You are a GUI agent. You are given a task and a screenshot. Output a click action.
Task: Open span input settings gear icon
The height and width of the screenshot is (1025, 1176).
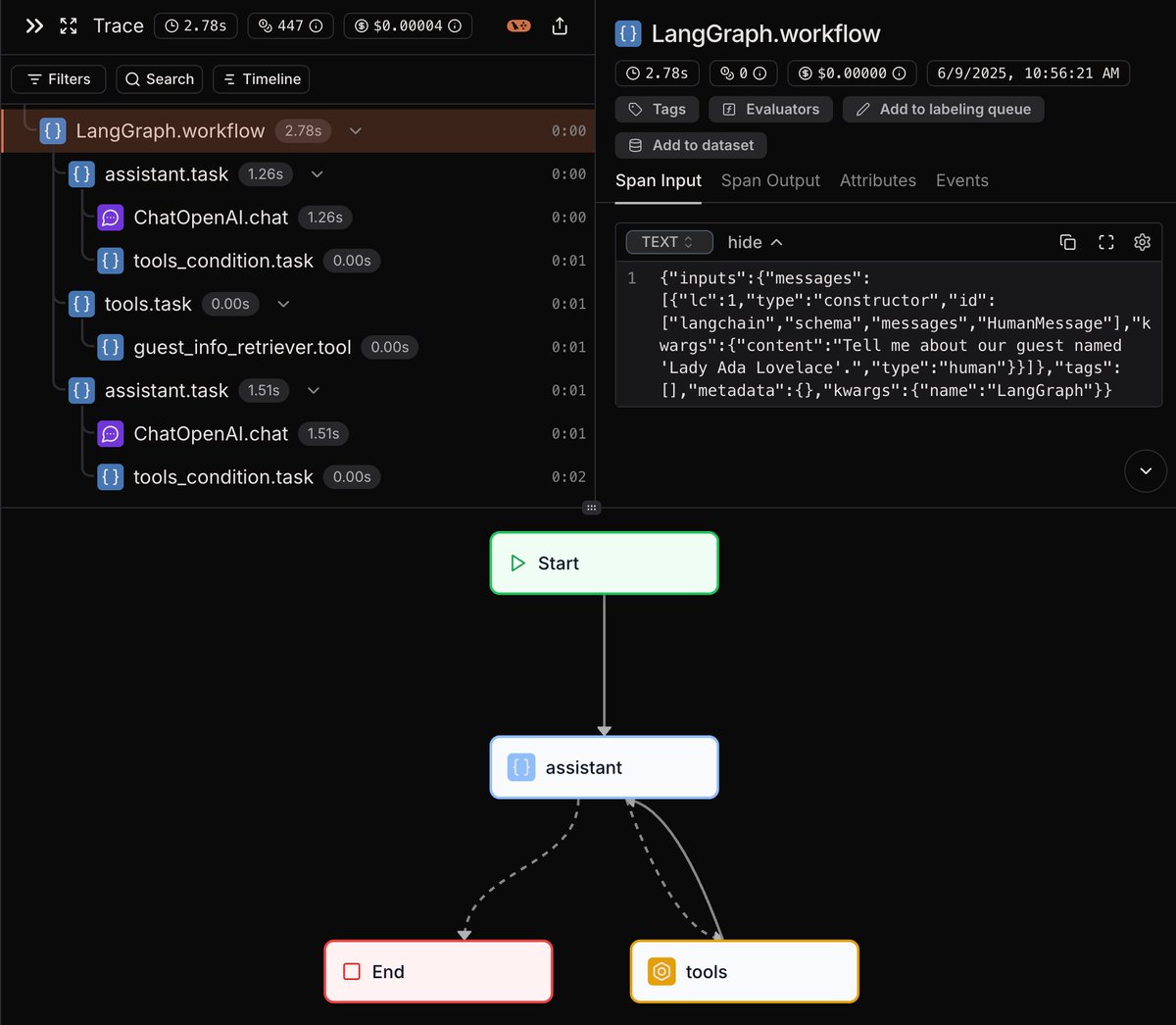click(x=1142, y=242)
